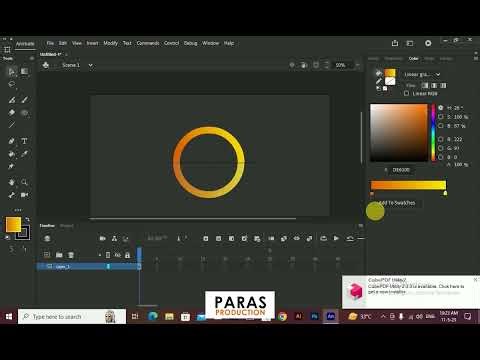The width and height of the screenshot is (480, 360).
Task: Select the Brush tool
Action: (24, 100)
